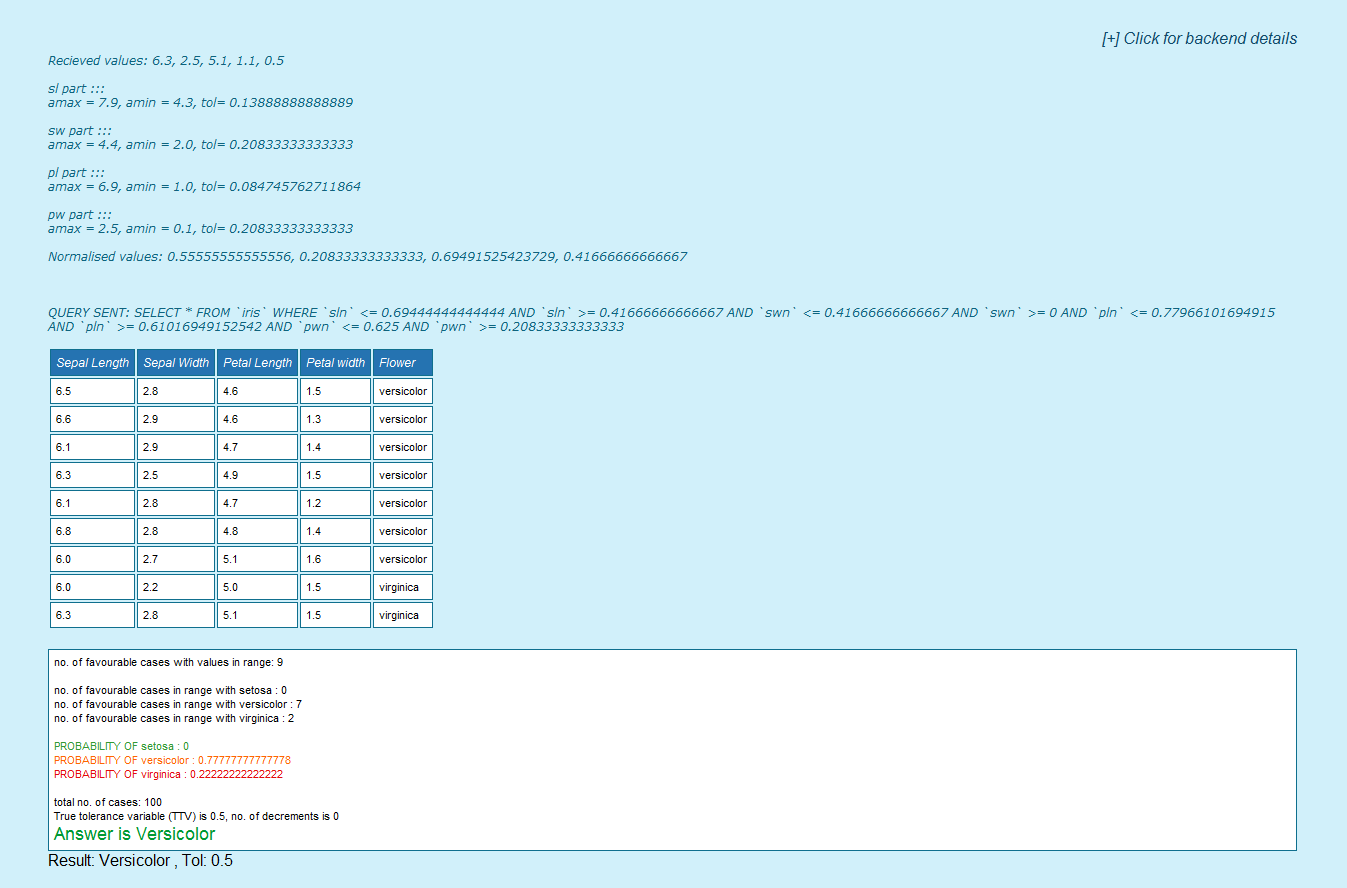Click the petal length cell with 5.0
The image size is (1347, 888).
click(x=257, y=587)
